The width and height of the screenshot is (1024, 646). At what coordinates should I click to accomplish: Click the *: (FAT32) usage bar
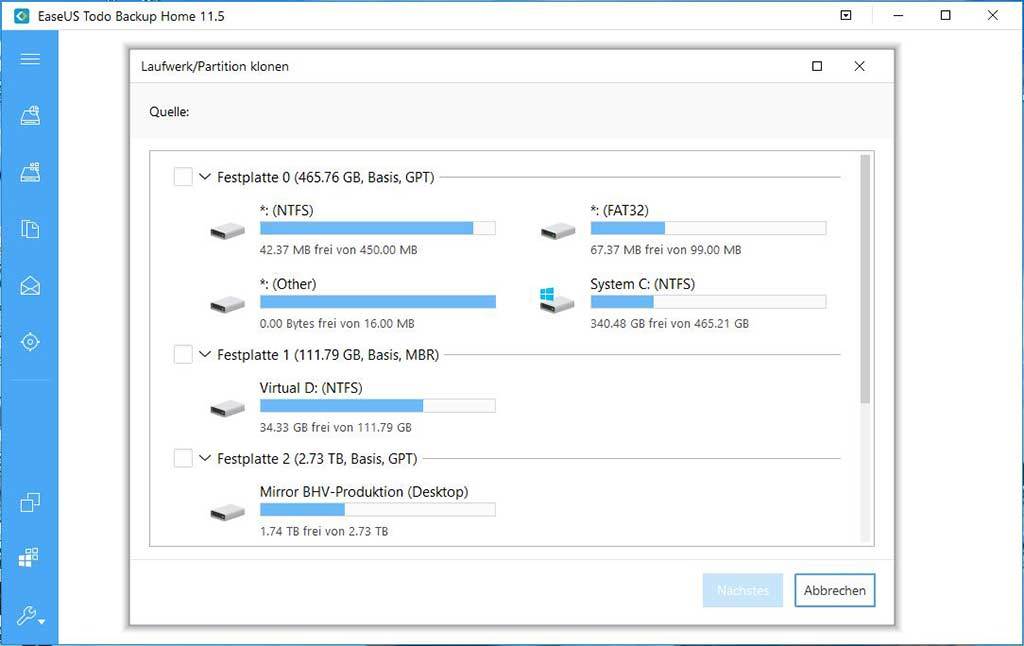coord(708,228)
